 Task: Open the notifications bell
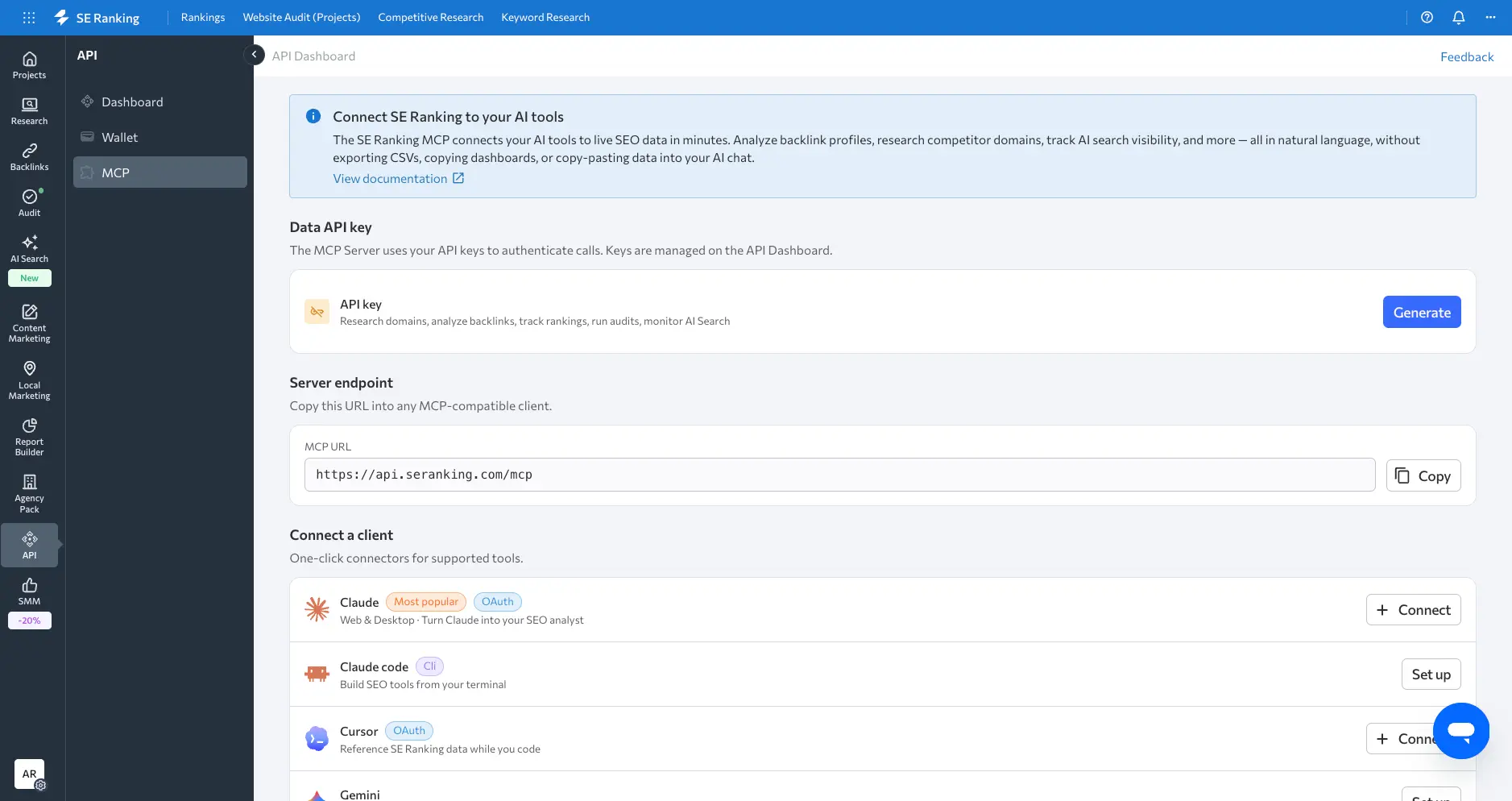(x=1458, y=17)
